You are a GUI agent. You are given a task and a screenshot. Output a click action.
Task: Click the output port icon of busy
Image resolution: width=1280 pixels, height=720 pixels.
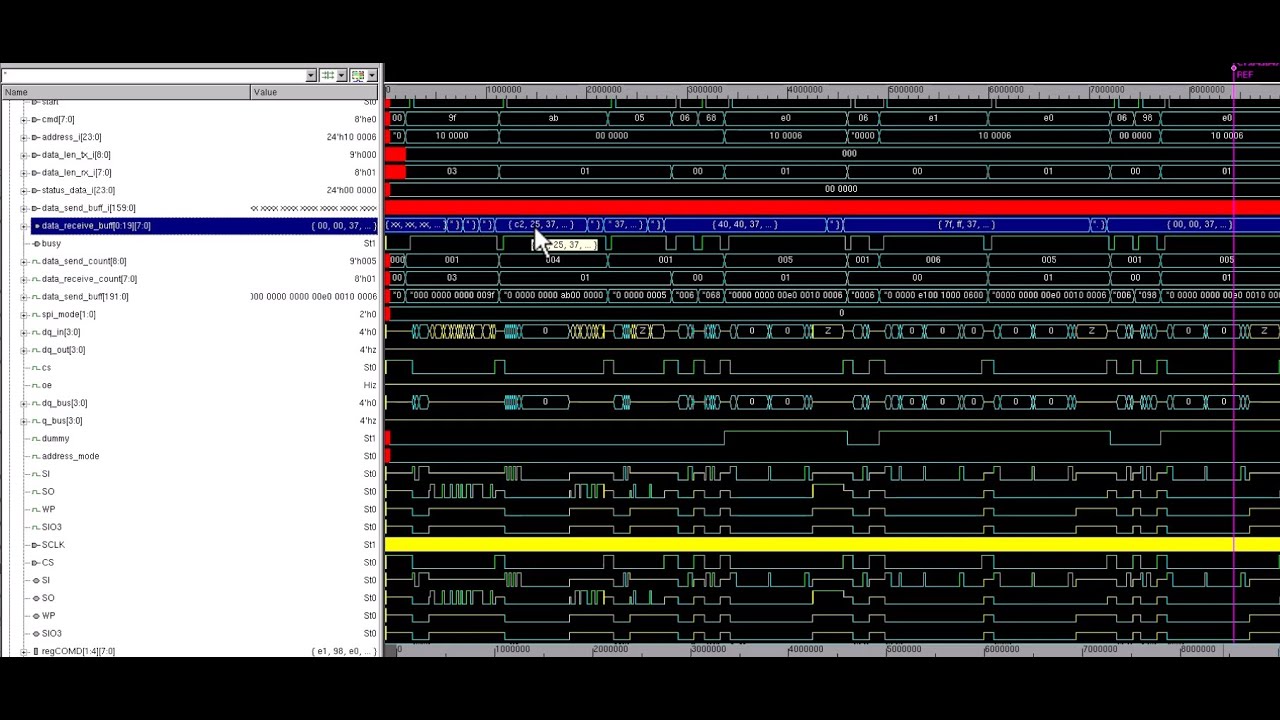coord(36,243)
